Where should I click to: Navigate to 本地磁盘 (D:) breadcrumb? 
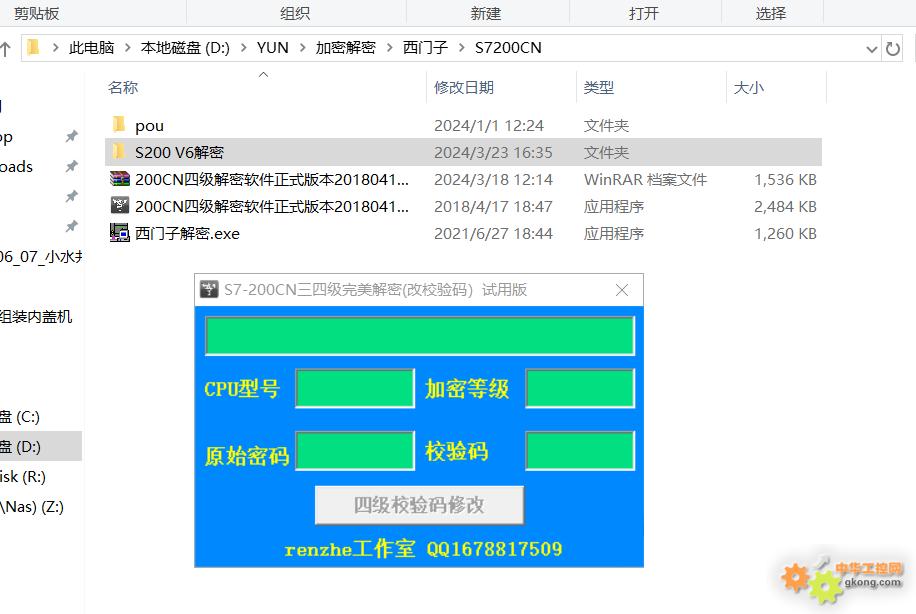tap(185, 48)
